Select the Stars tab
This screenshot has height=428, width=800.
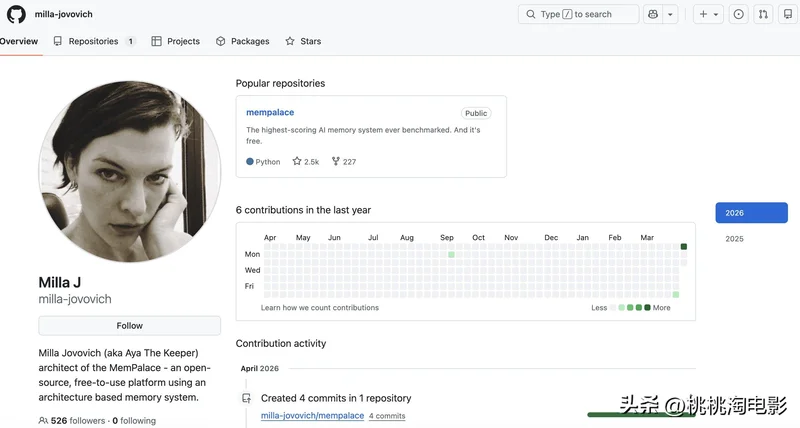point(303,41)
